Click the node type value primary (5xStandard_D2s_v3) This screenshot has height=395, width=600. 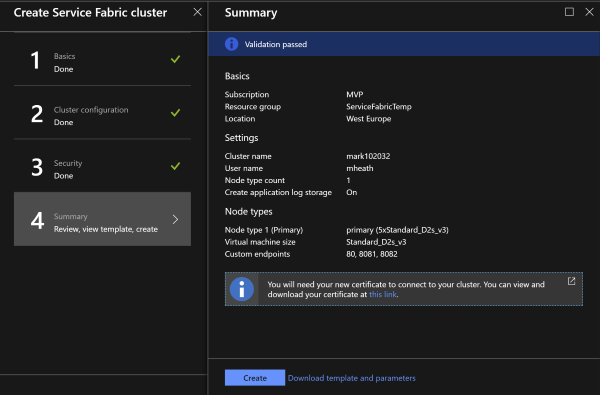coord(397,230)
